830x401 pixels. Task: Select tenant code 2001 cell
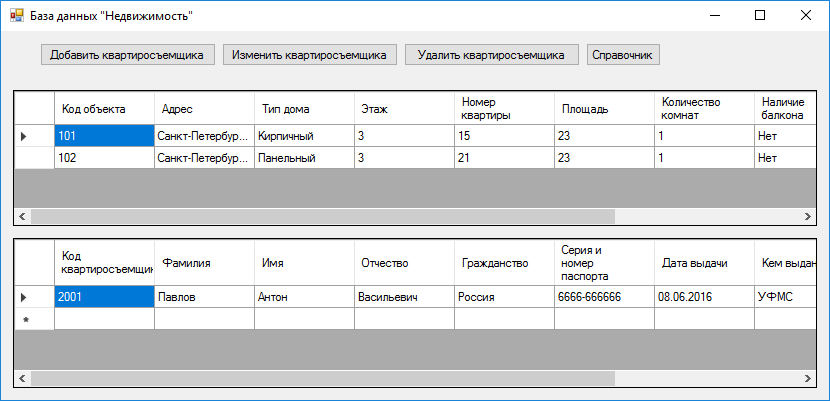click(104, 297)
